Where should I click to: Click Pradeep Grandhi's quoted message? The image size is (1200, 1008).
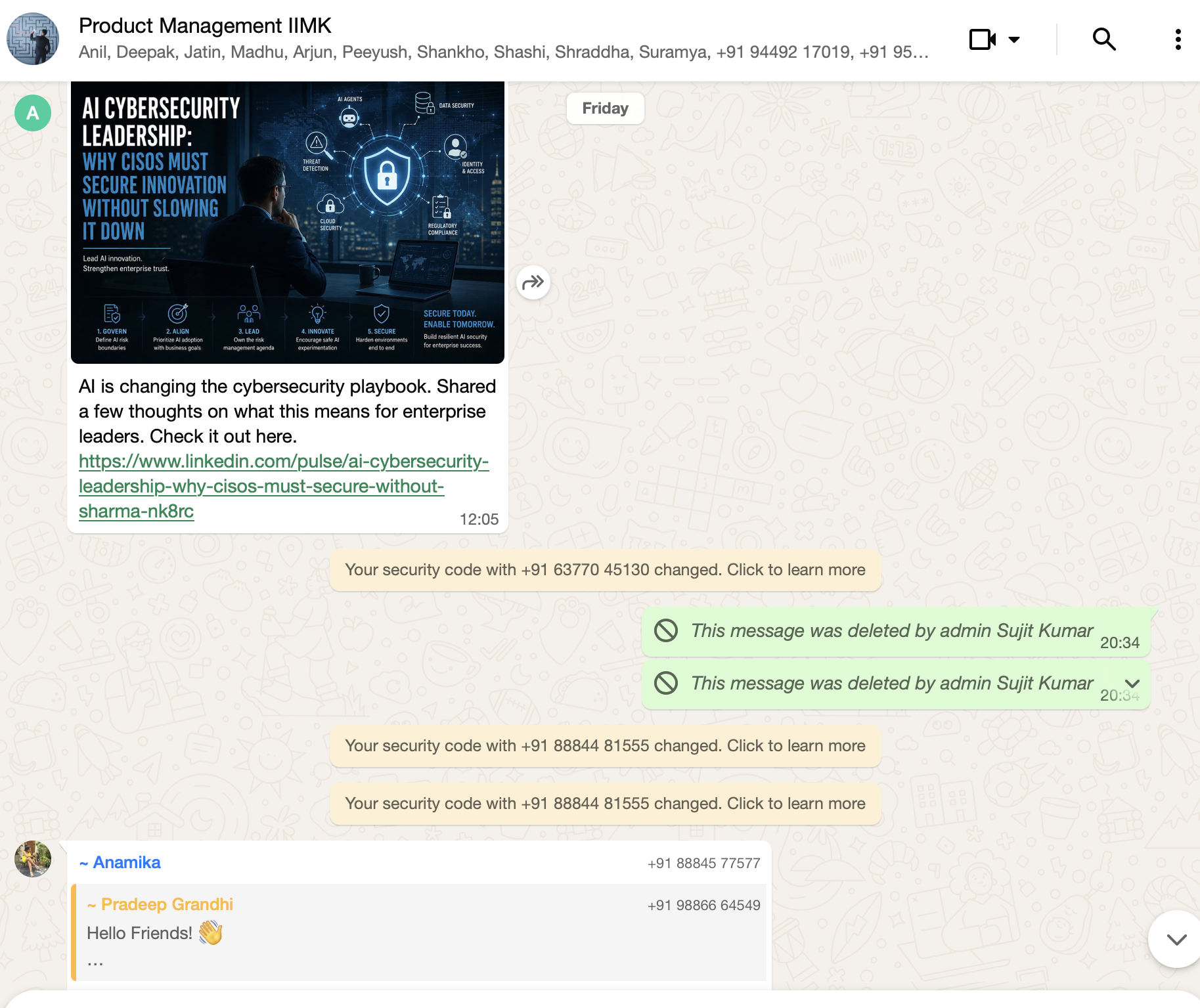coord(419,932)
